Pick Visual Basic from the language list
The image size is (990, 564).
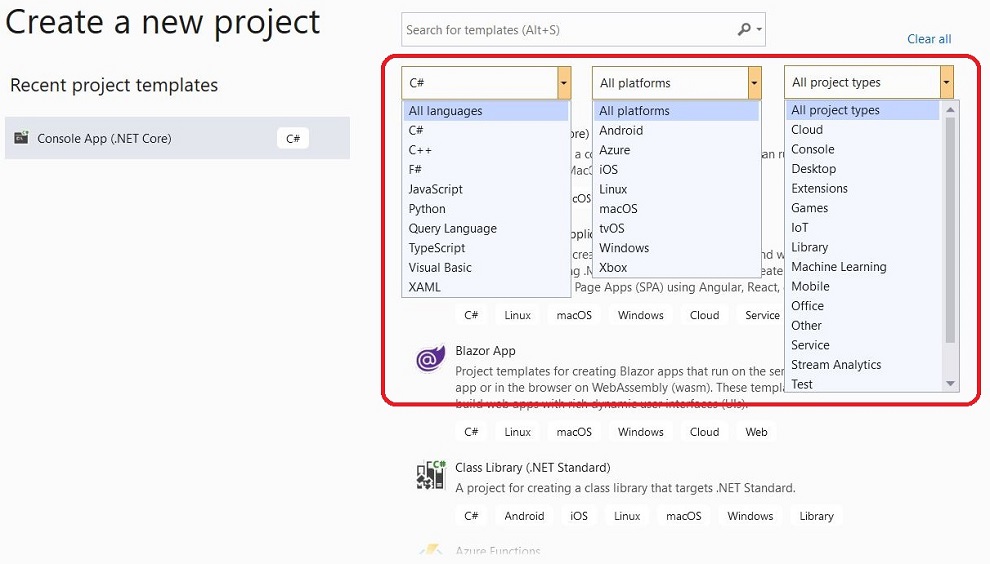coord(486,267)
